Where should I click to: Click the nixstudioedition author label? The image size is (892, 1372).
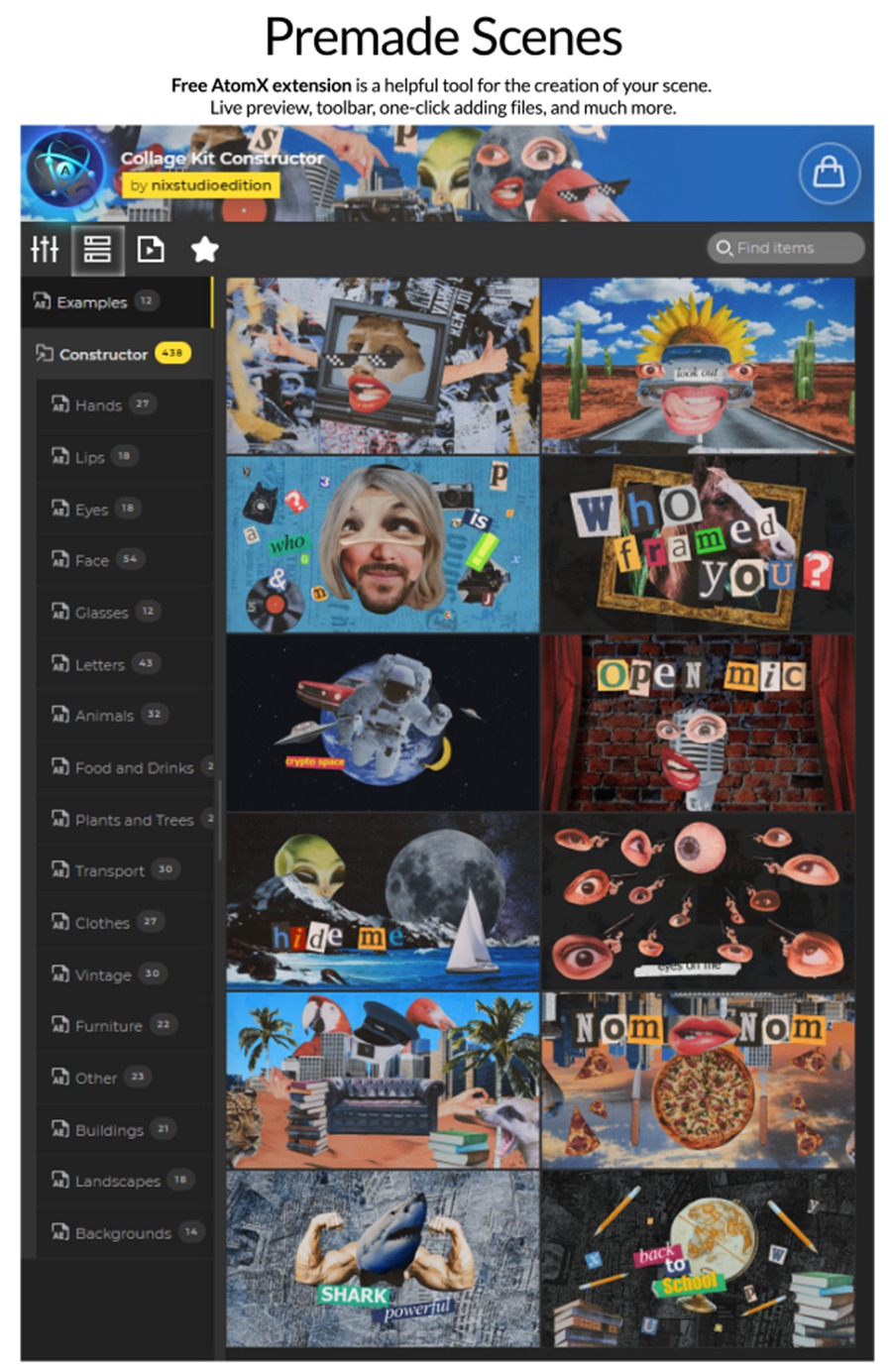point(200,185)
